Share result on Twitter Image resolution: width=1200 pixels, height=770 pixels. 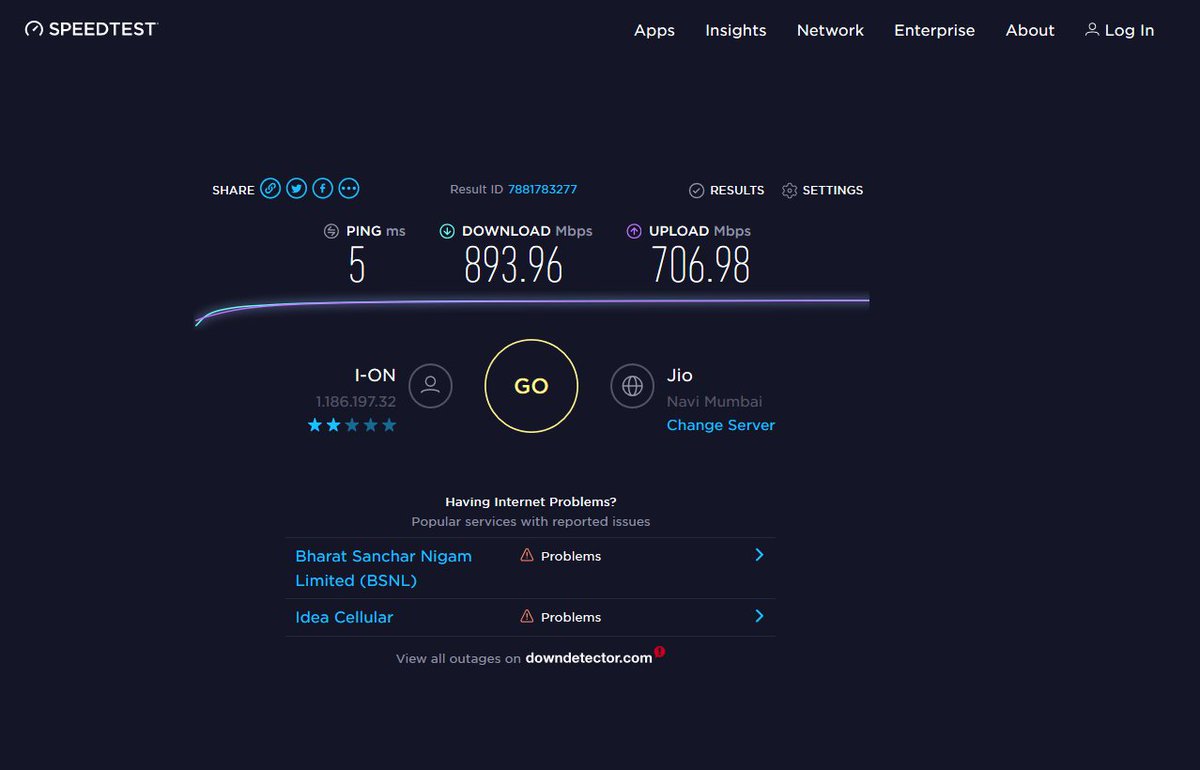[x=296, y=188]
